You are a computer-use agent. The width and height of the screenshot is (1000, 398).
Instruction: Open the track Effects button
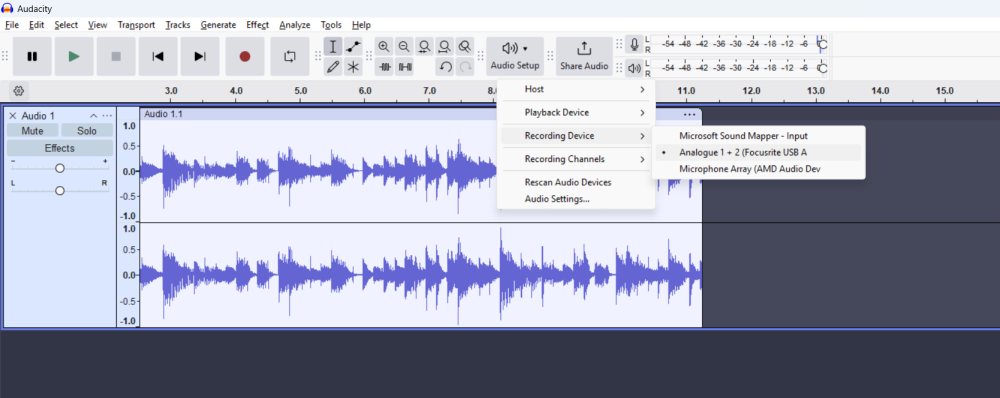[60, 148]
